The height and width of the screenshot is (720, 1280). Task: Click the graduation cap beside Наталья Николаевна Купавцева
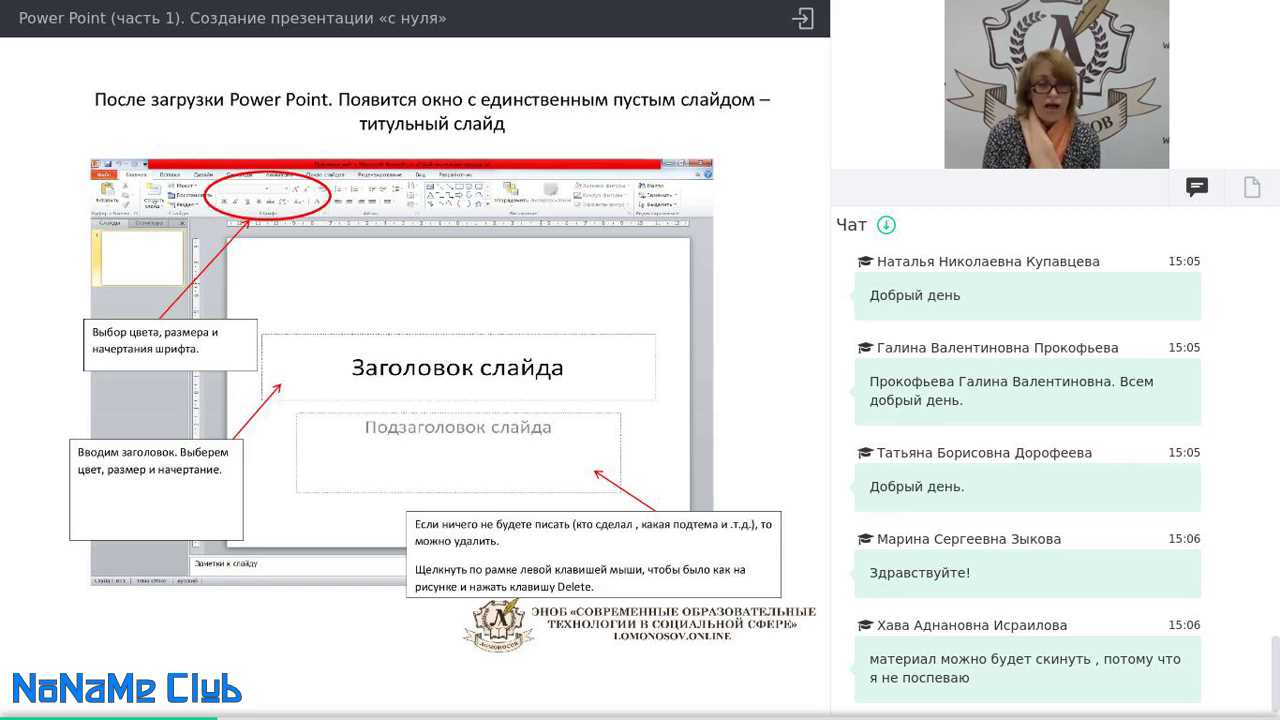point(865,262)
